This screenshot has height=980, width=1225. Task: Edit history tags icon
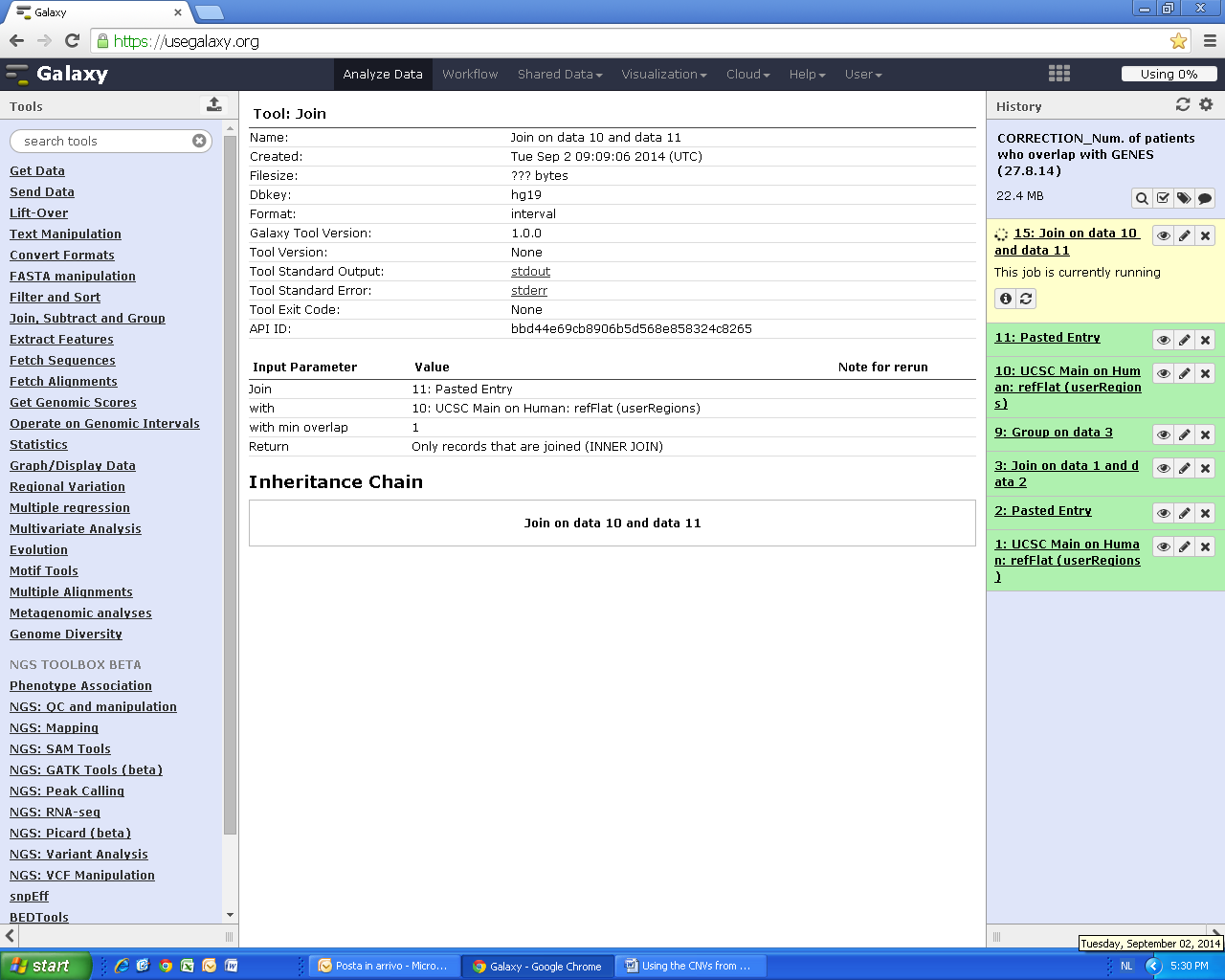(1184, 198)
